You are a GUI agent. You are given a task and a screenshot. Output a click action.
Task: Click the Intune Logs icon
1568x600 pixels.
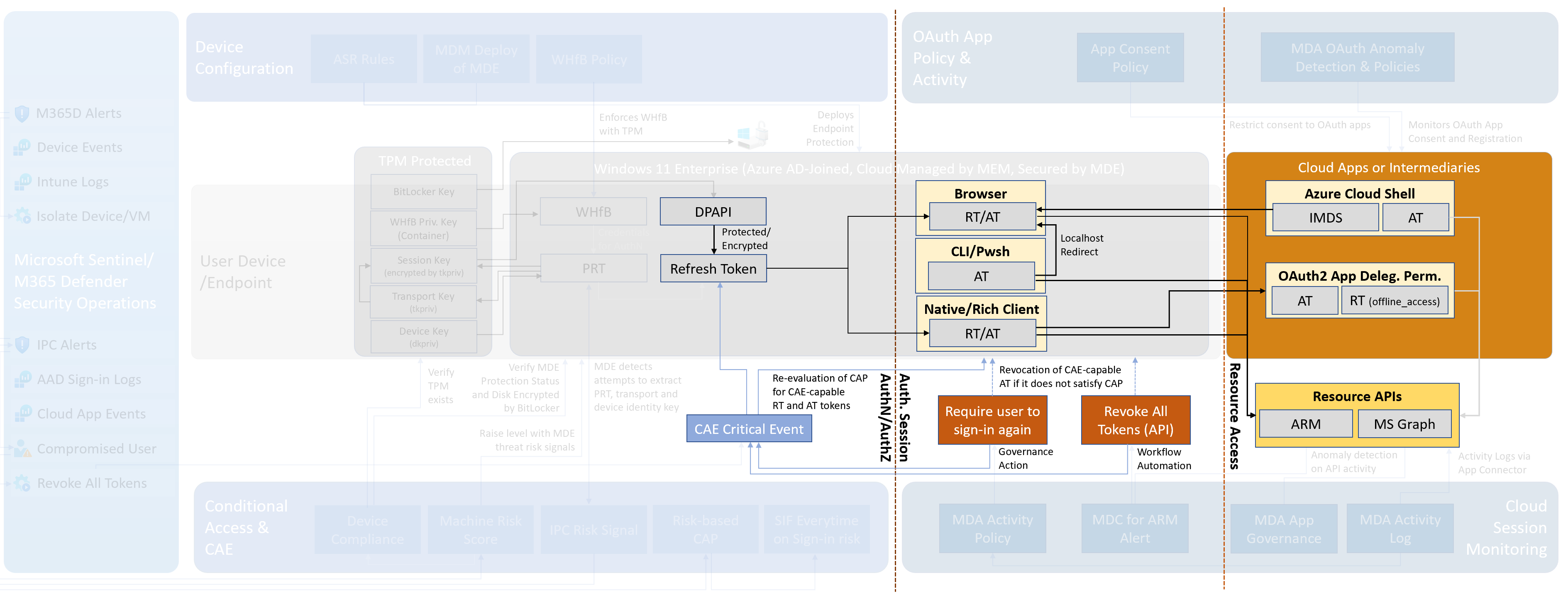pyautogui.click(x=22, y=181)
